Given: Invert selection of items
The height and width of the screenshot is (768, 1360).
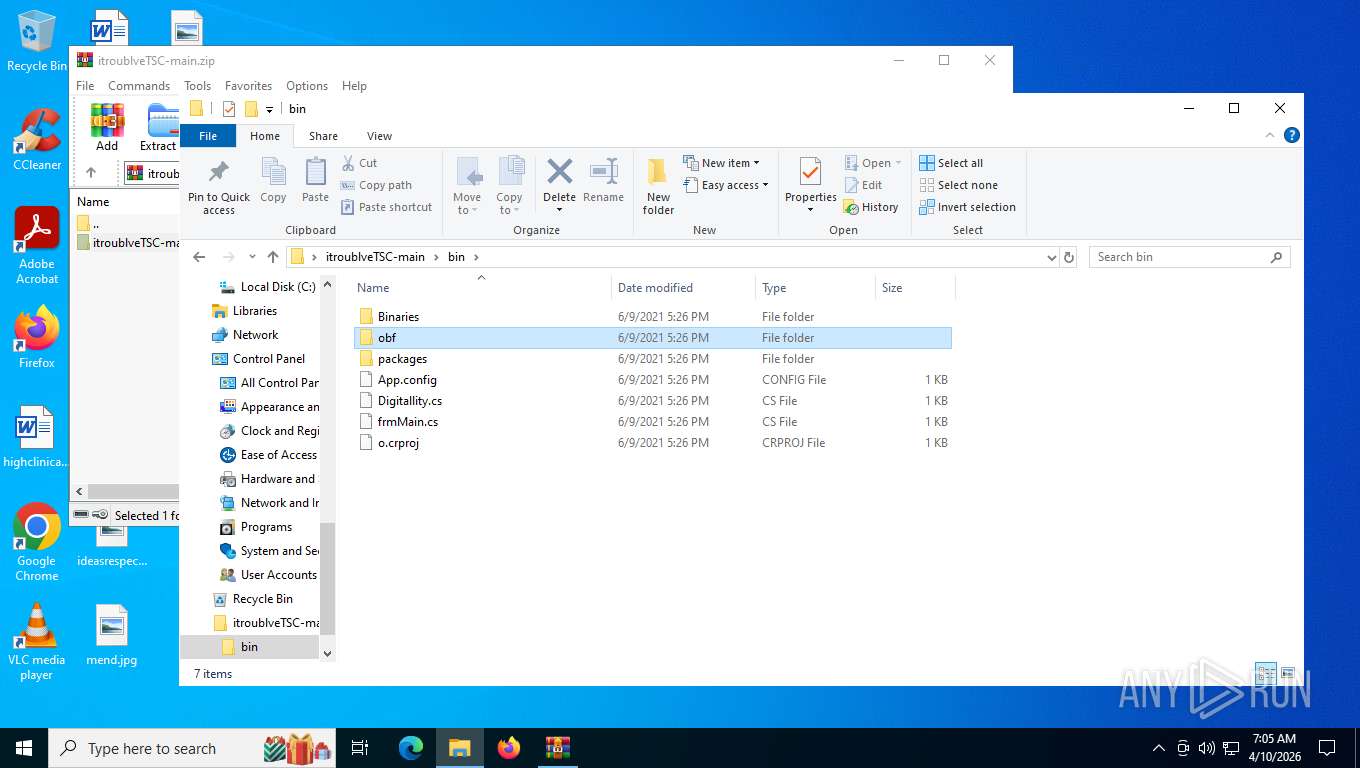Looking at the screenshot, I should point(967,207).
